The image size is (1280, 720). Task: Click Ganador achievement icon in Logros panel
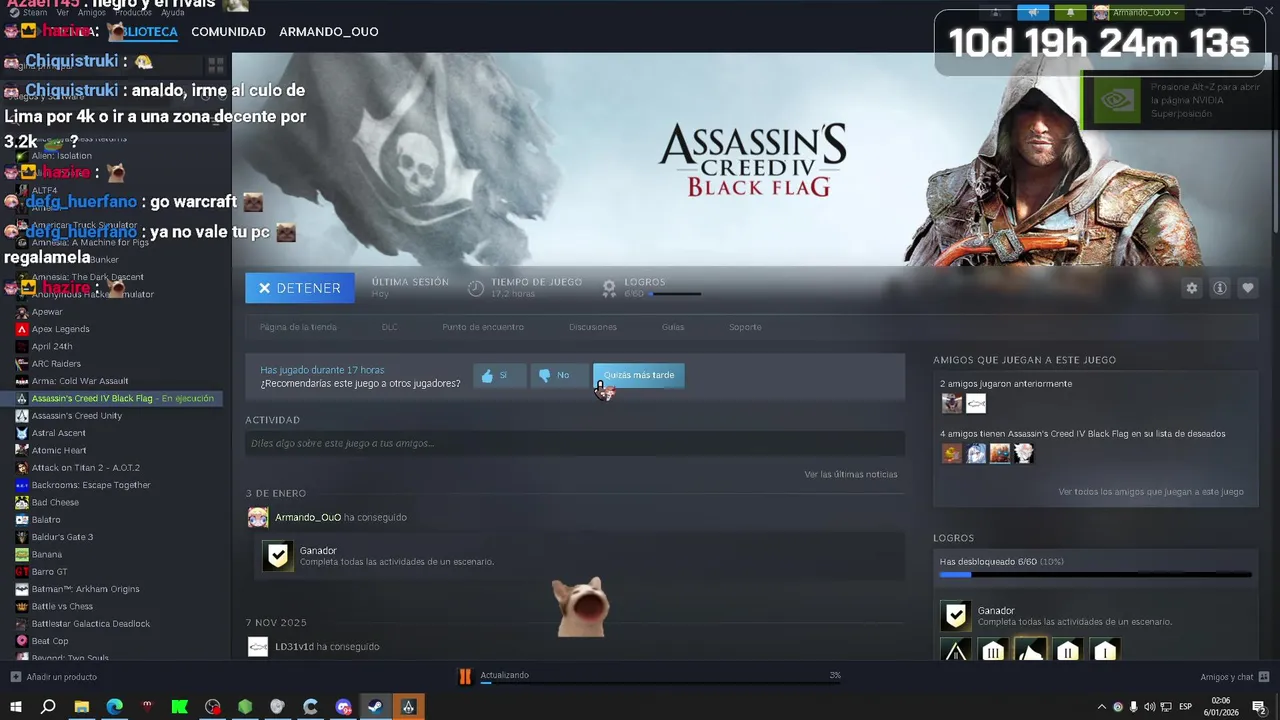click(956, 616)
